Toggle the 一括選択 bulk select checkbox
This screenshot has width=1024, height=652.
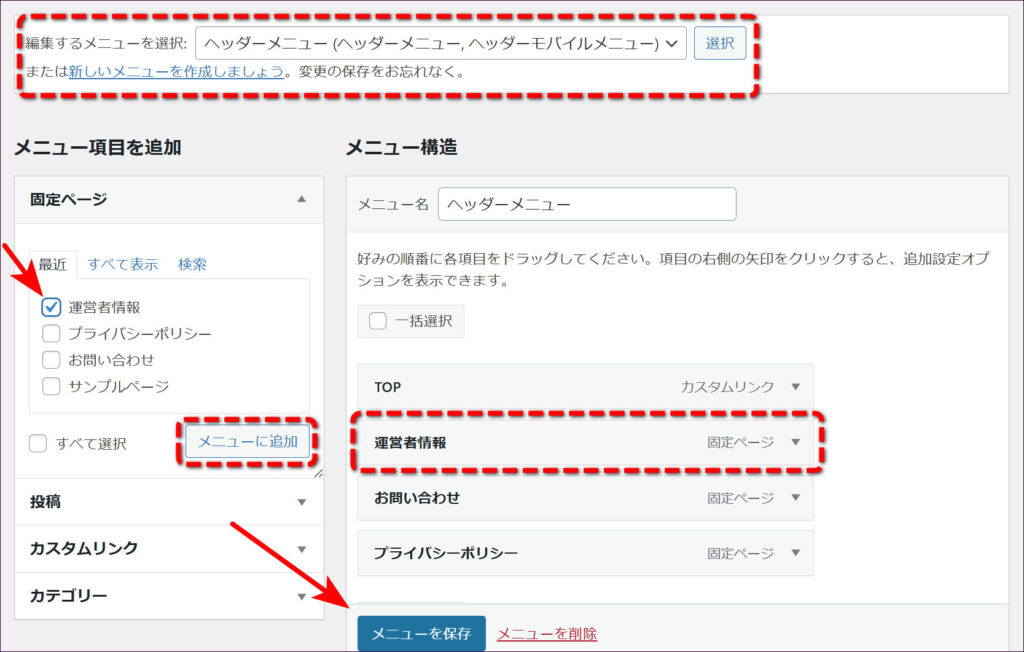coord(377,321)
